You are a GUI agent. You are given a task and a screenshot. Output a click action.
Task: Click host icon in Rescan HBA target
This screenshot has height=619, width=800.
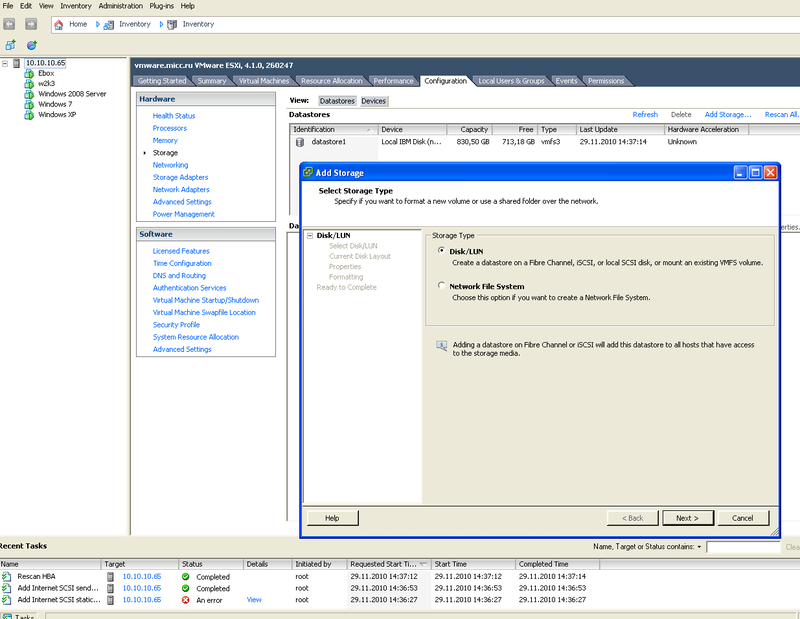[x=111, y=577]
